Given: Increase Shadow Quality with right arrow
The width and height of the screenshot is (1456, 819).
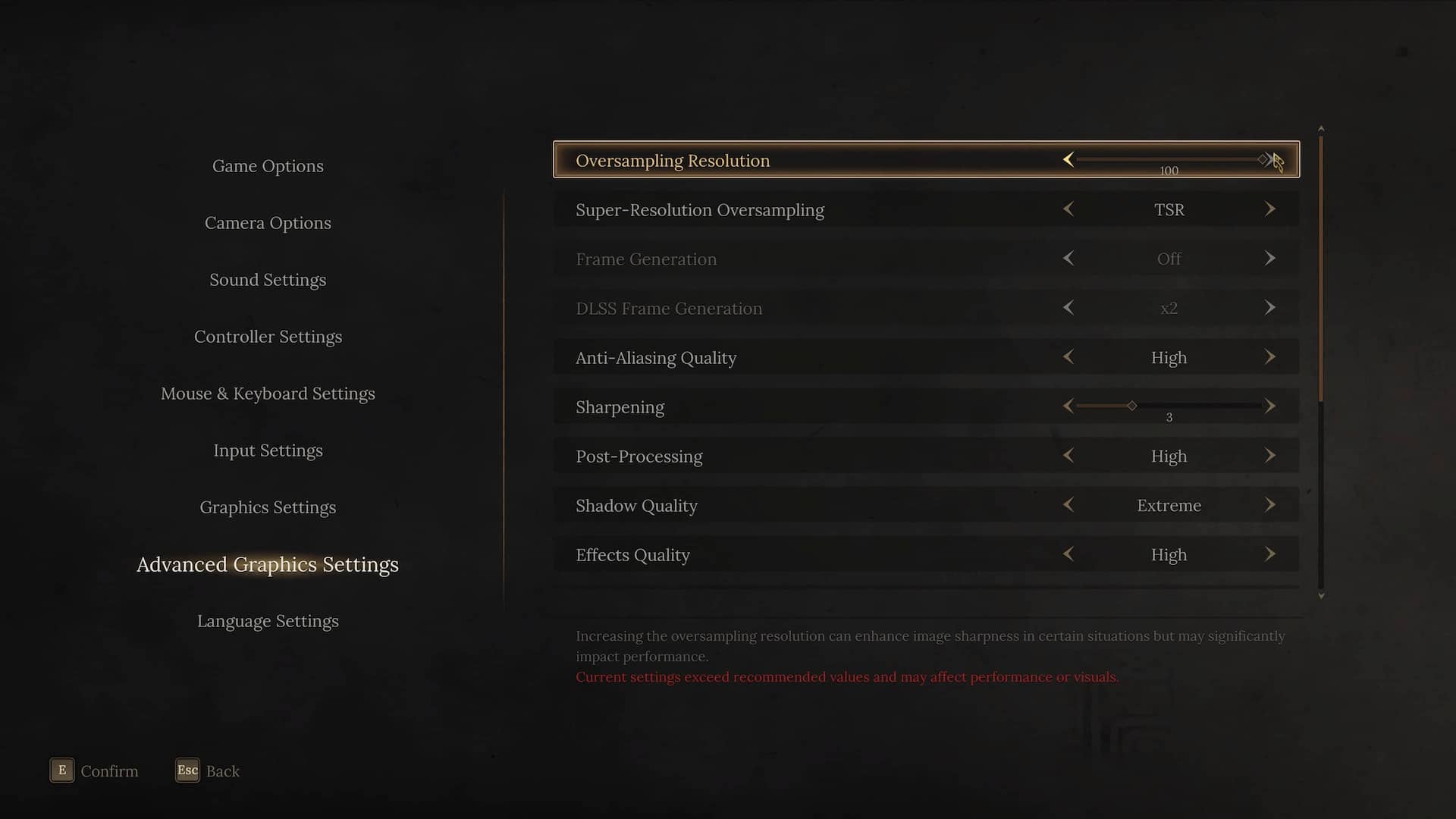Looking at the screenshot, I should (1270, 504).
